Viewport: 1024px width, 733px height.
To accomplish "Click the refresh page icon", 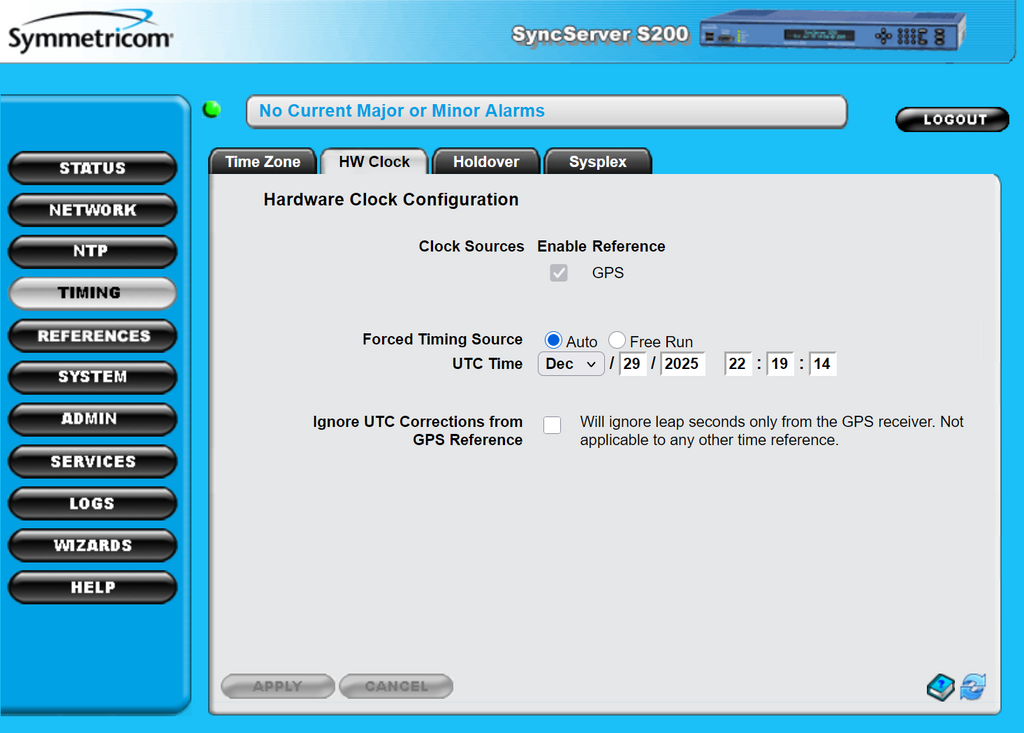I will 973,687.
